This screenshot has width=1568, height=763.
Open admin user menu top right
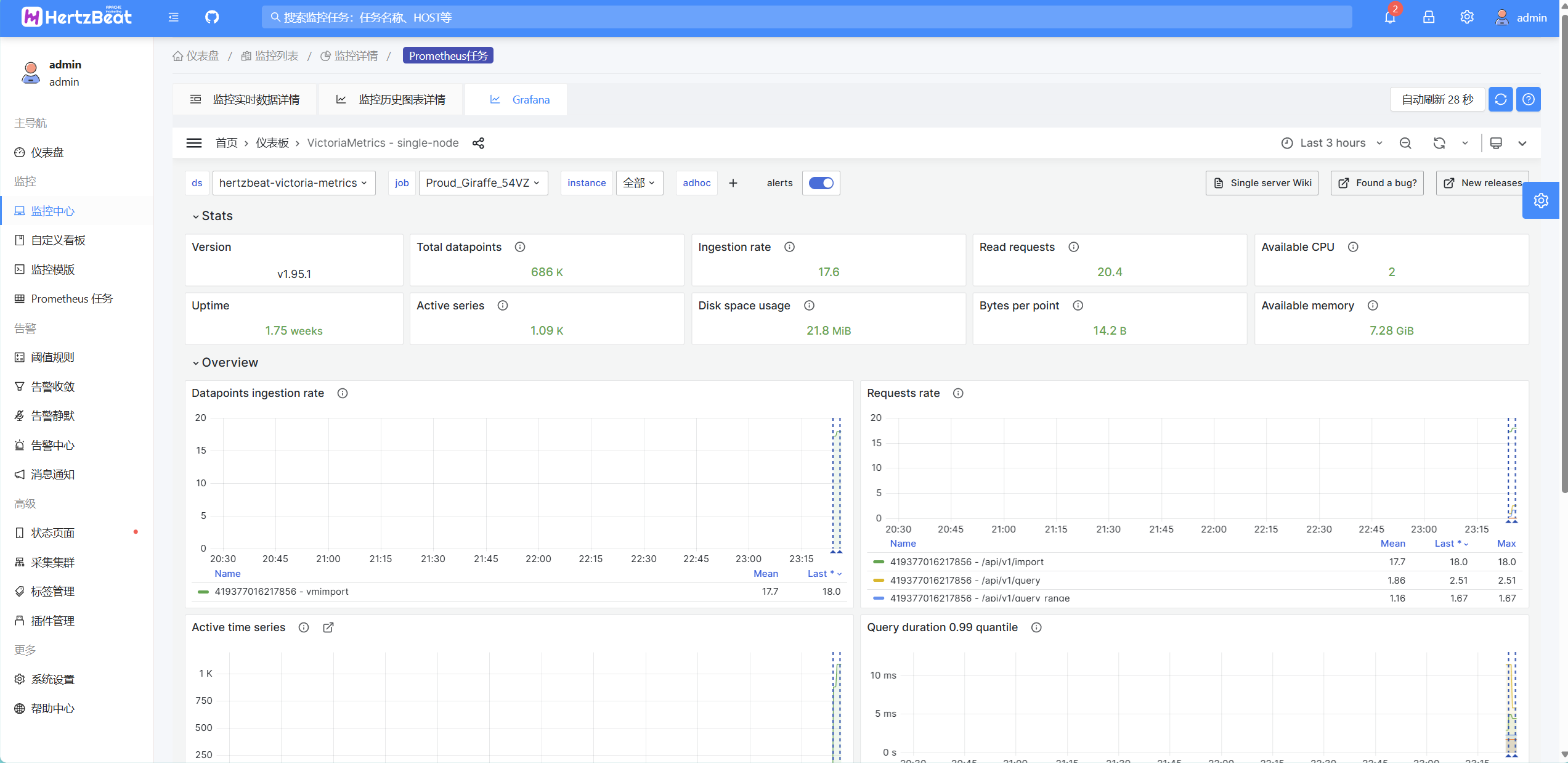[x=1521, y=17]
